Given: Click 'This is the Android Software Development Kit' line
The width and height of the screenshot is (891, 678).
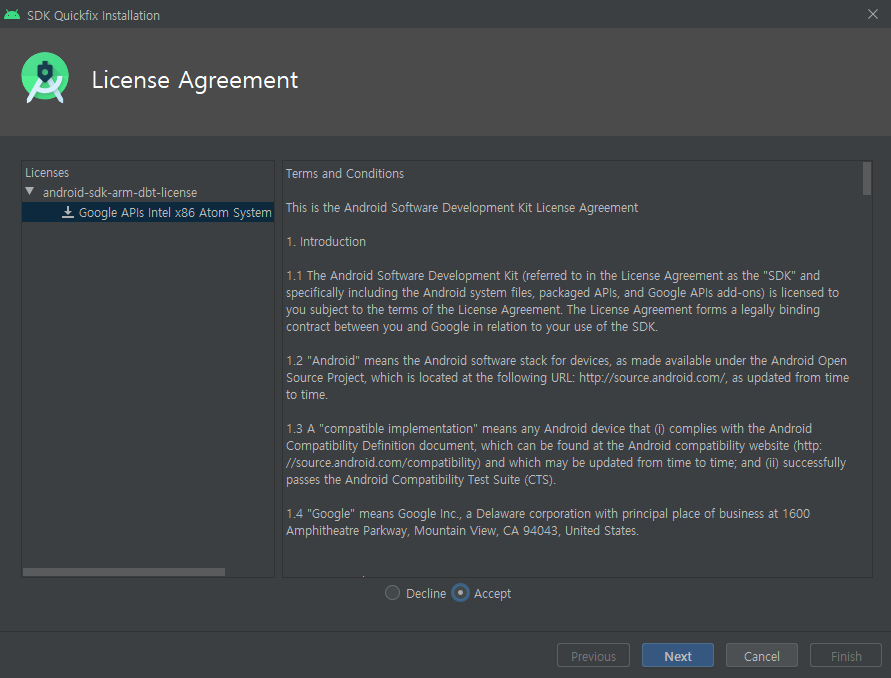Looking at the screenshot, I should pyautogui.click(x=461, y=207).
